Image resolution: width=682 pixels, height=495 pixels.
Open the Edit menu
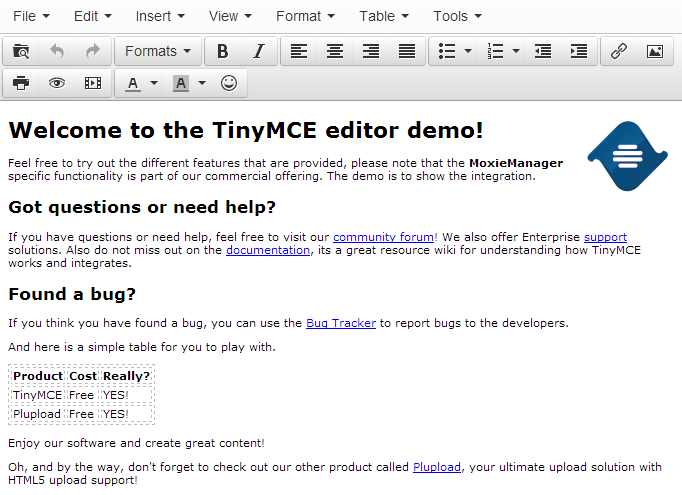coord(93,17)
